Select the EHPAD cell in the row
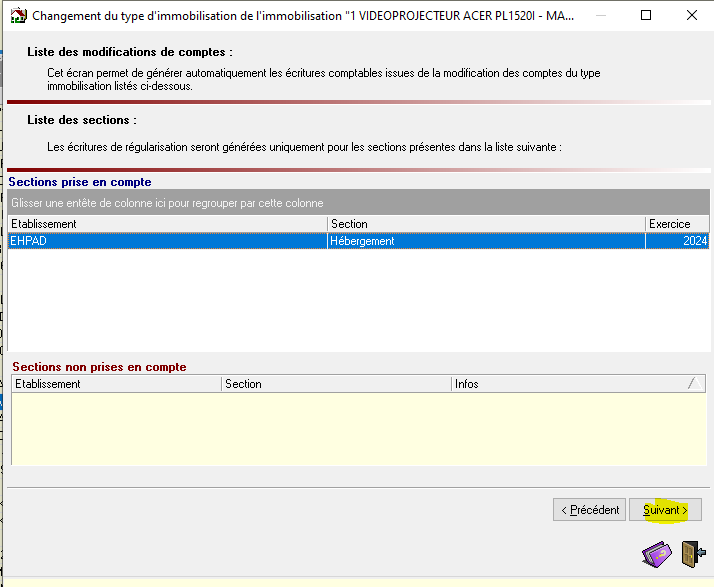This screenshot has height=587, width=714. tap(167, 241)
